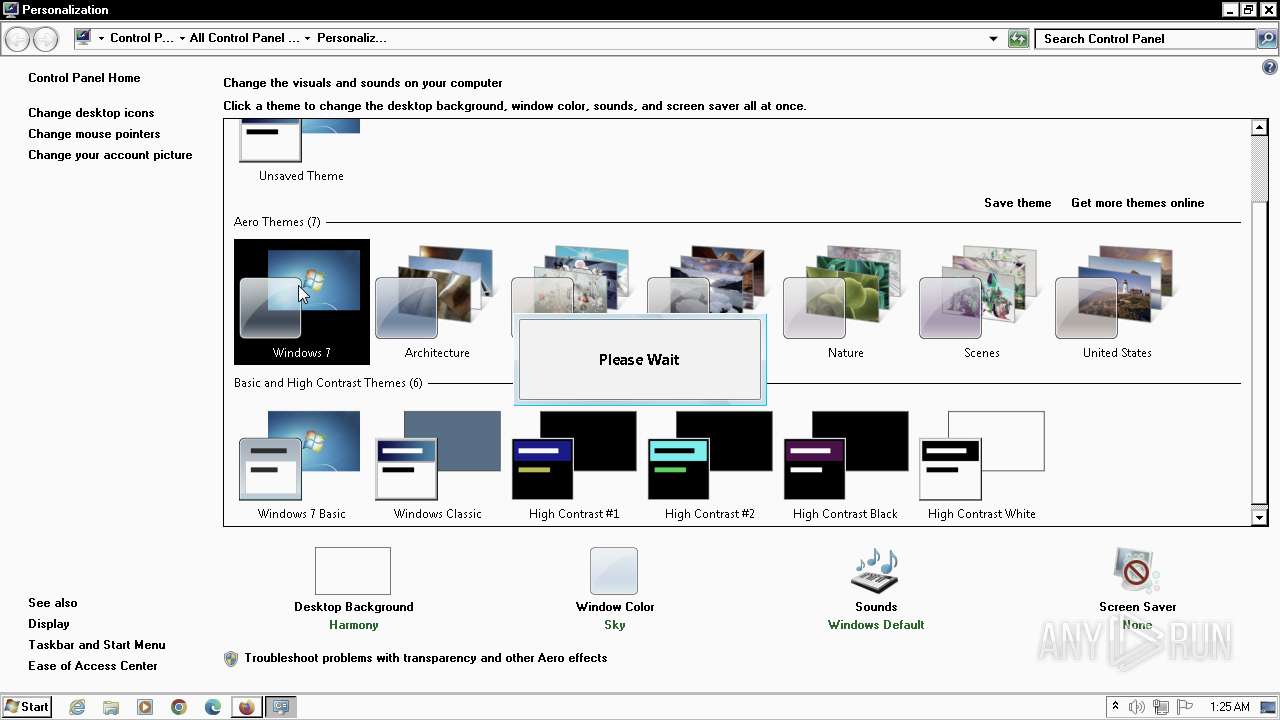1280x720 pixels.
Task: Open the volume speaker tray icon
Action: pyautogui.click(x=1137, y=707)
